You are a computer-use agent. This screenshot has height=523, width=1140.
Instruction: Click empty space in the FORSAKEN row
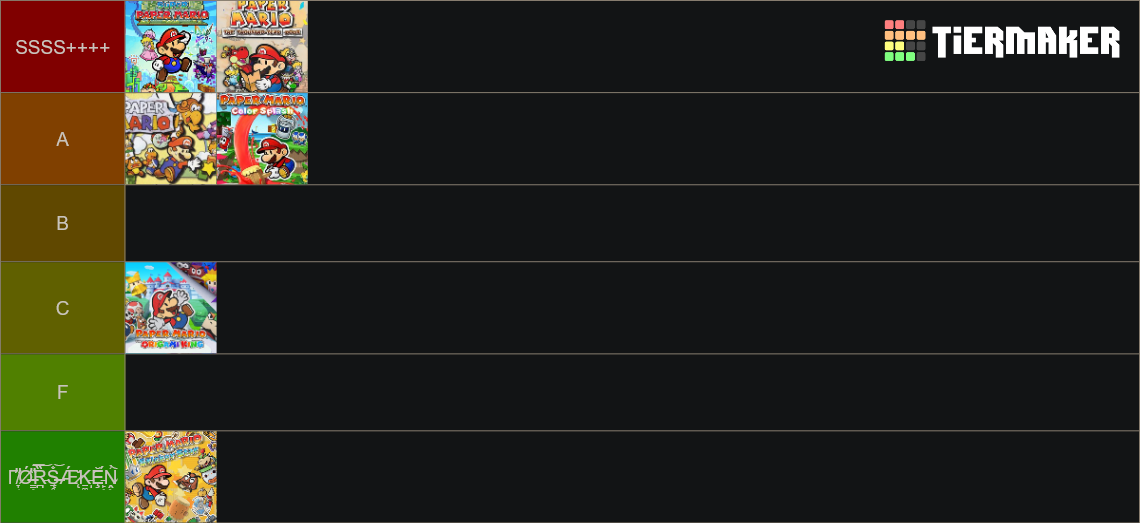[x=678, y=476]
